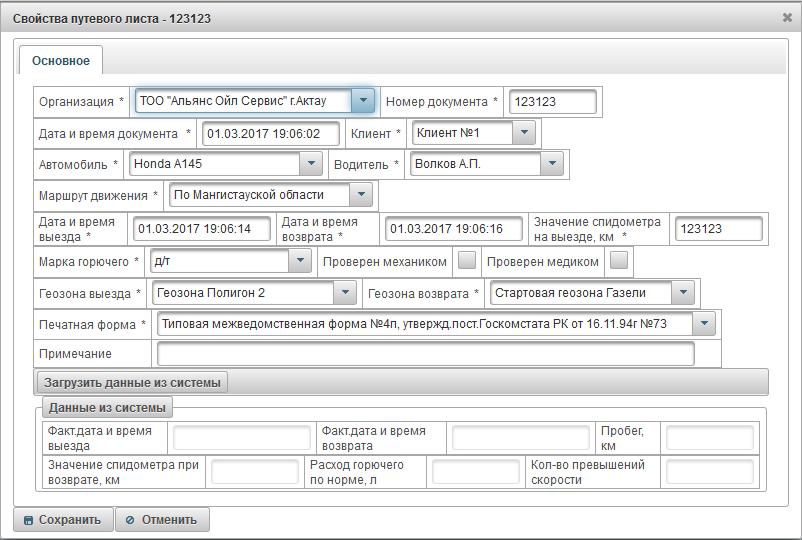Click the Отменить button

(162, 520)
